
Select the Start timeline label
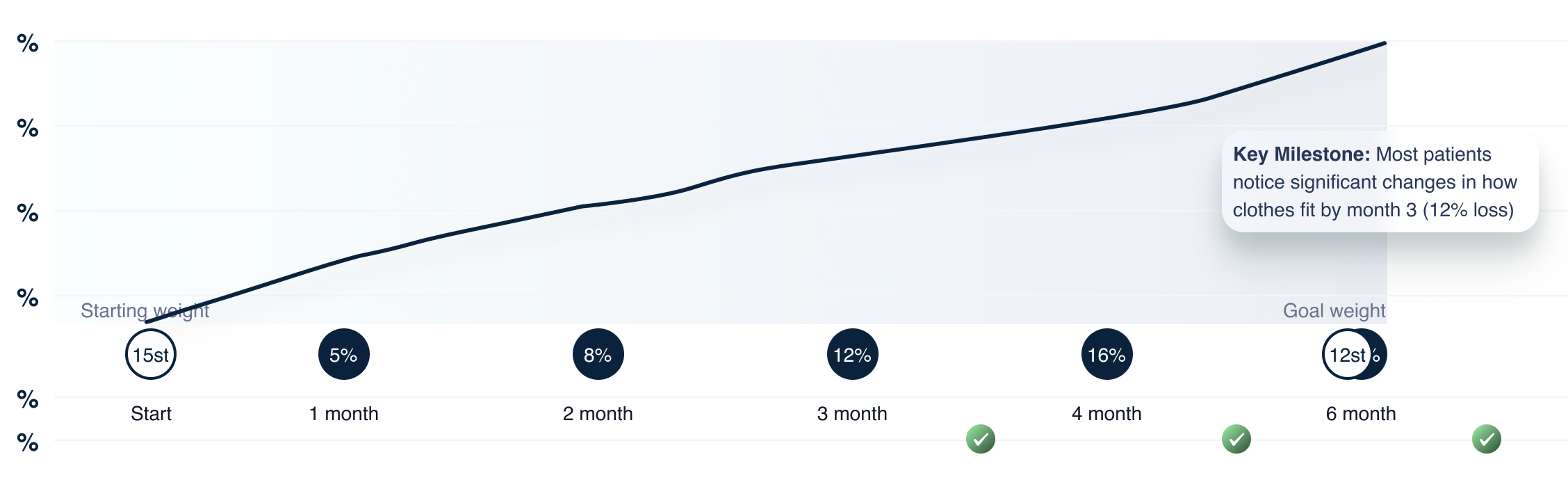[151, 414]
